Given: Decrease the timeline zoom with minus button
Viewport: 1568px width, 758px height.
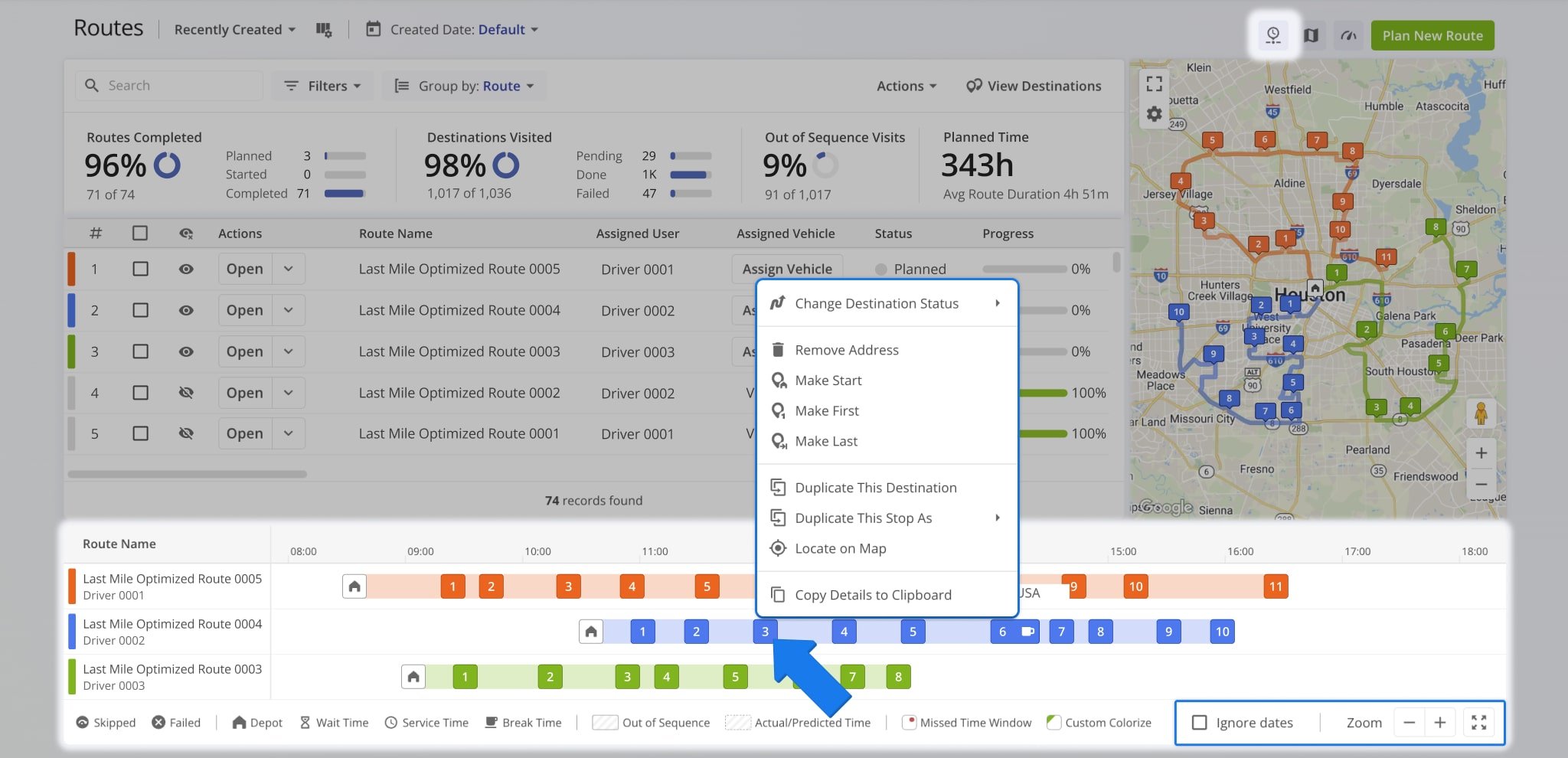Looking at the screenshot, I should (1409, 722).
